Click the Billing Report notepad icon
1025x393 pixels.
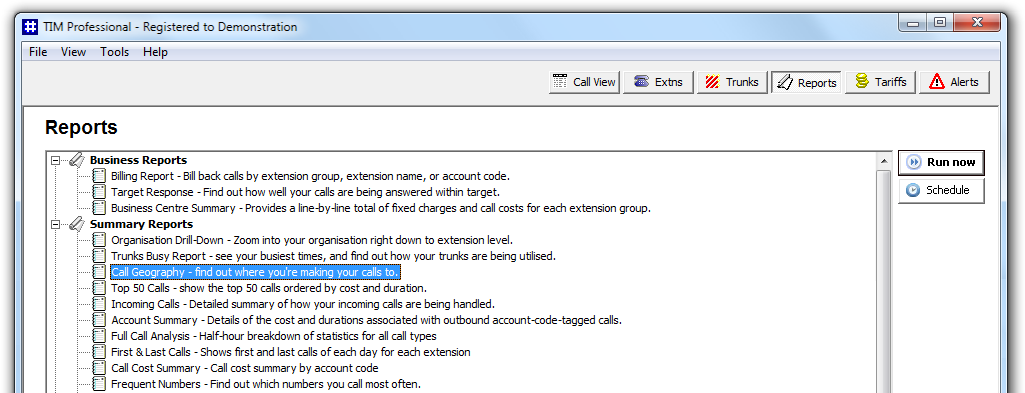point(99,176)
